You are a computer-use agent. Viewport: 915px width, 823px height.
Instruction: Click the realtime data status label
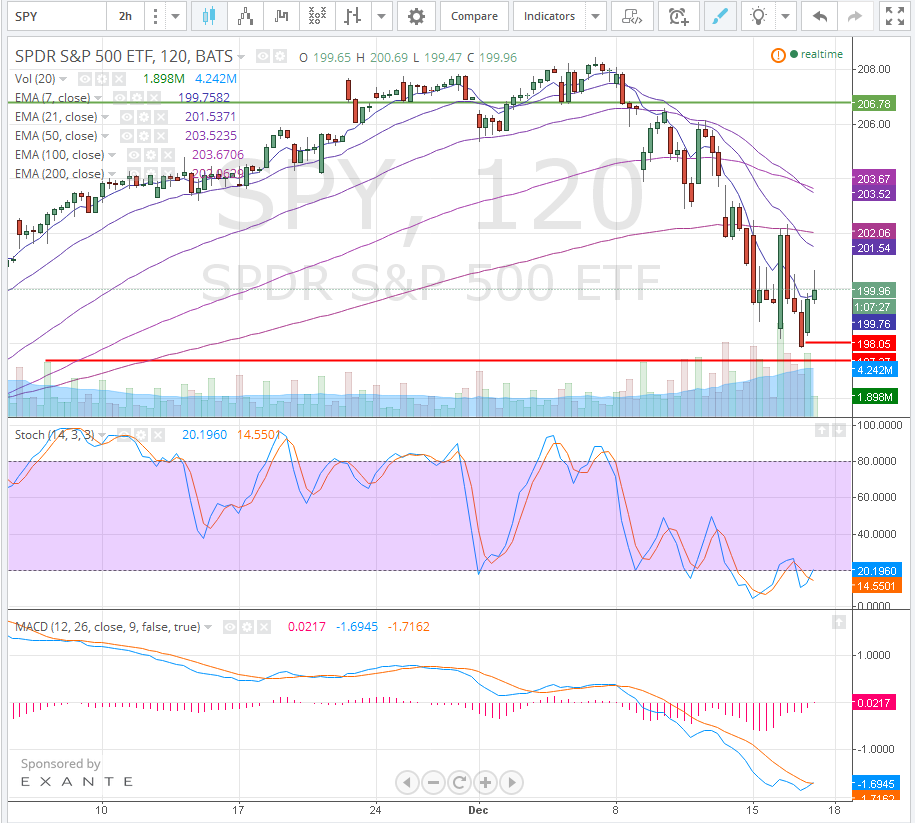822,54
